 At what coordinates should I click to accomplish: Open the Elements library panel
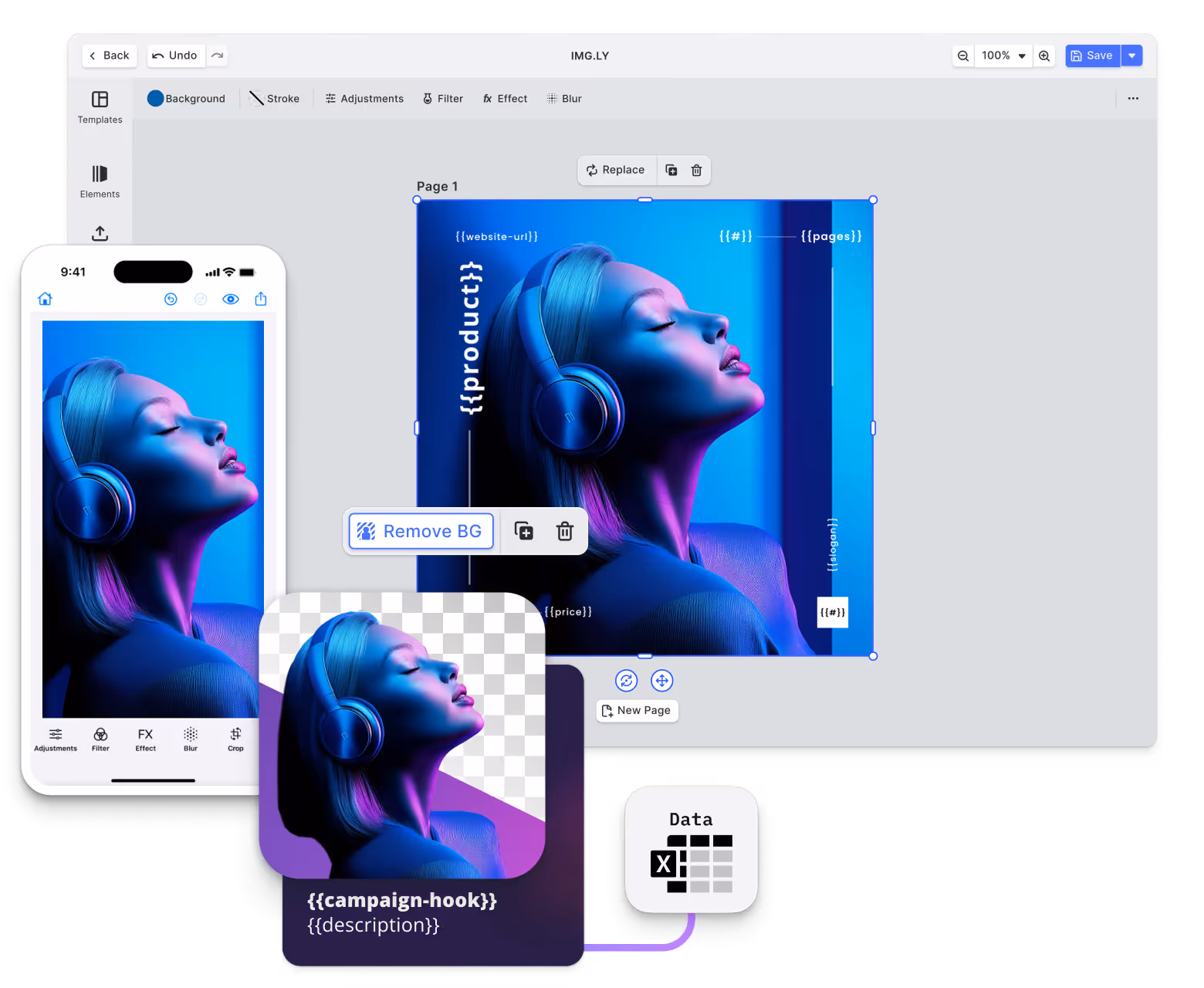pyautogui.click(x=100, y=182)
